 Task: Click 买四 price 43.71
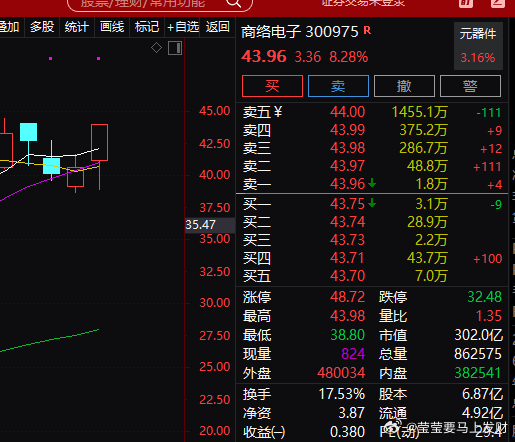(x=348, y=258)
